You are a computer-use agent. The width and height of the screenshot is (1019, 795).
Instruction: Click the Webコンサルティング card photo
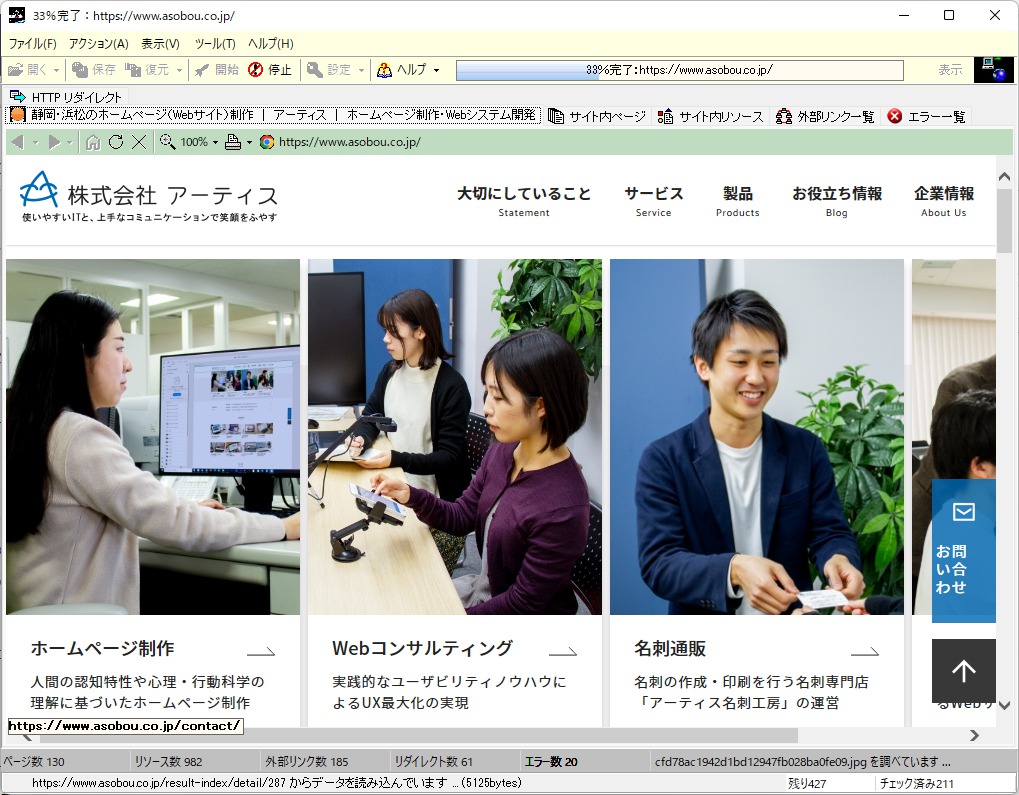click(x=455, y=437)
